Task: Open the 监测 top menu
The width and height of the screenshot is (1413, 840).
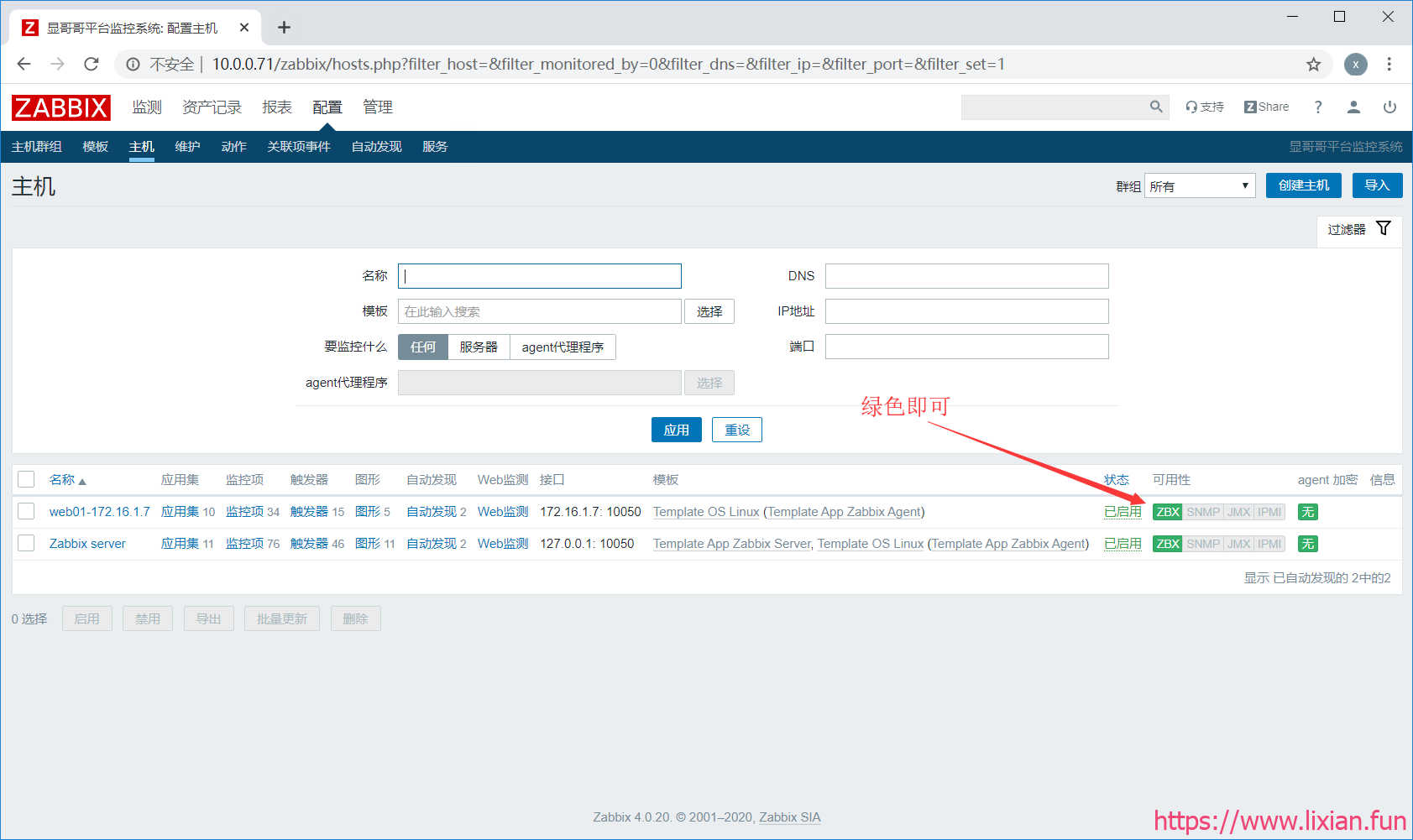Action: click(x=147, y=107)
